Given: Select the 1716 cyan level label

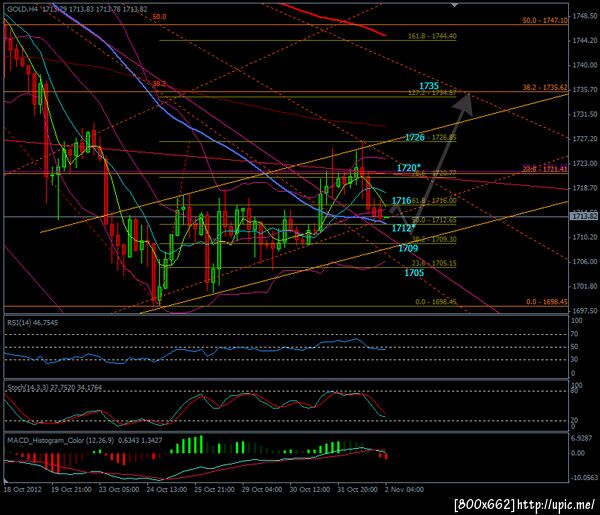Looking at the screenshot, I should pyautogui.click(x=401, y=200).
